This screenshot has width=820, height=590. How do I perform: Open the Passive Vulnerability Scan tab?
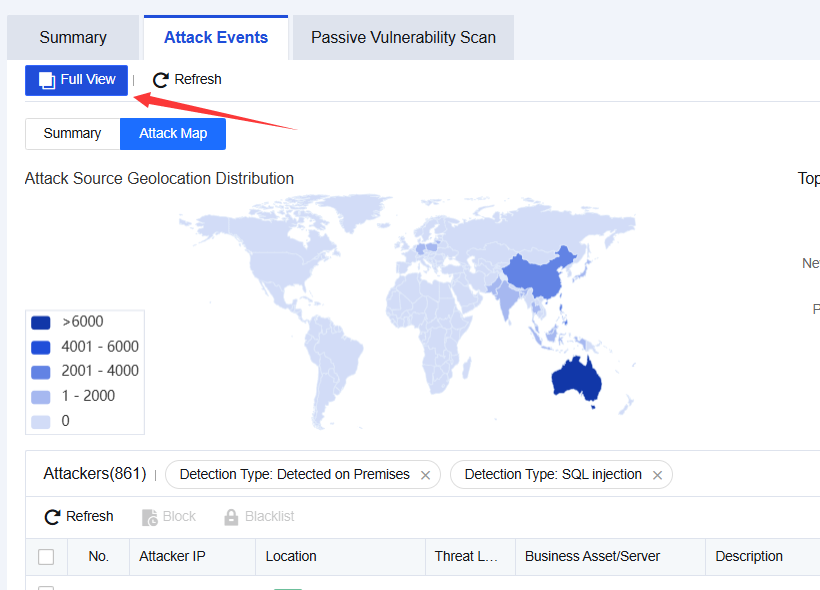click(403, 38)
